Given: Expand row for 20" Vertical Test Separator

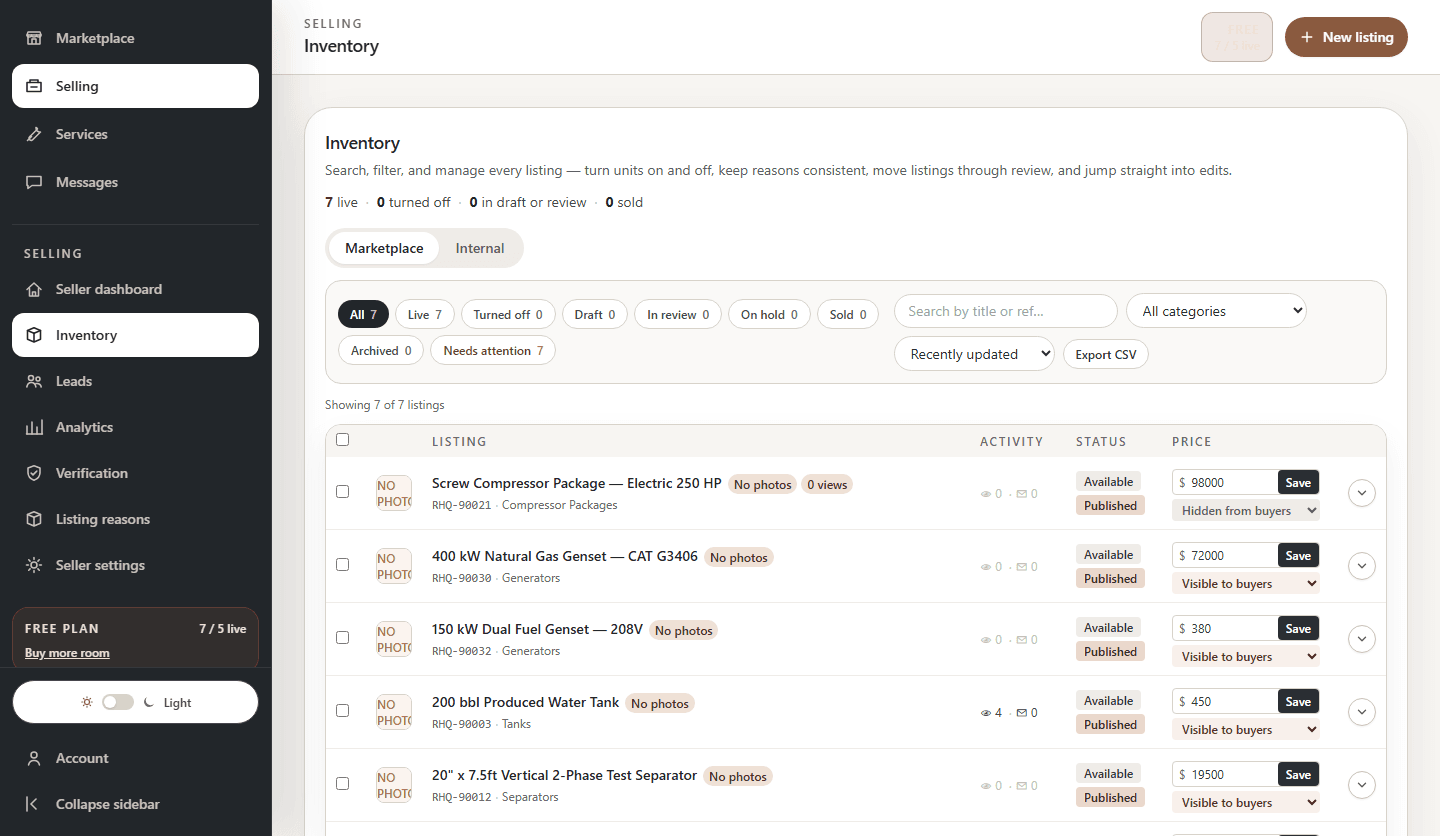Looking at the screenshot, I should [x=1362, y=785].
